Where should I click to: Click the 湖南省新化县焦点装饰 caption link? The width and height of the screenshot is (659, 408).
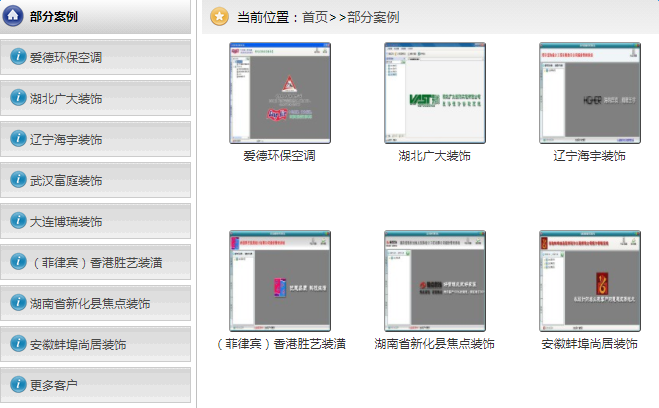(x=434, y=344)
